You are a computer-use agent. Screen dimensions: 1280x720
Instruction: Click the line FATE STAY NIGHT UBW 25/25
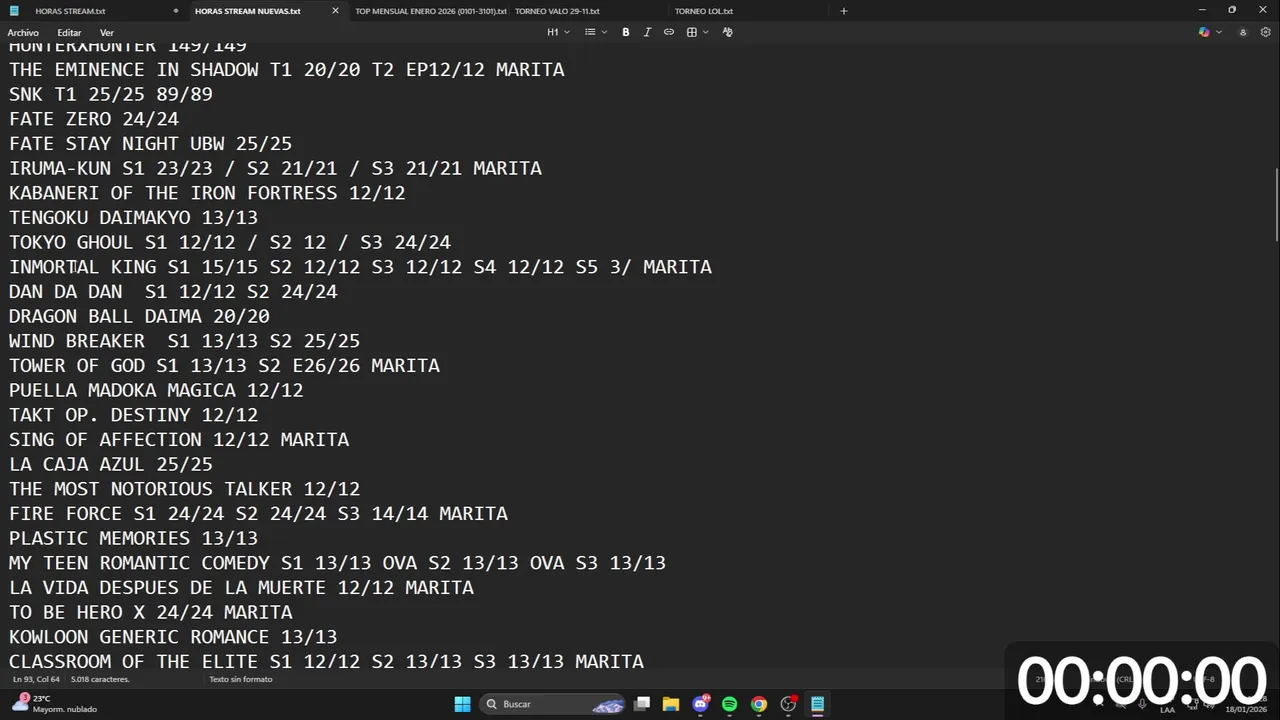pos(150,144)
